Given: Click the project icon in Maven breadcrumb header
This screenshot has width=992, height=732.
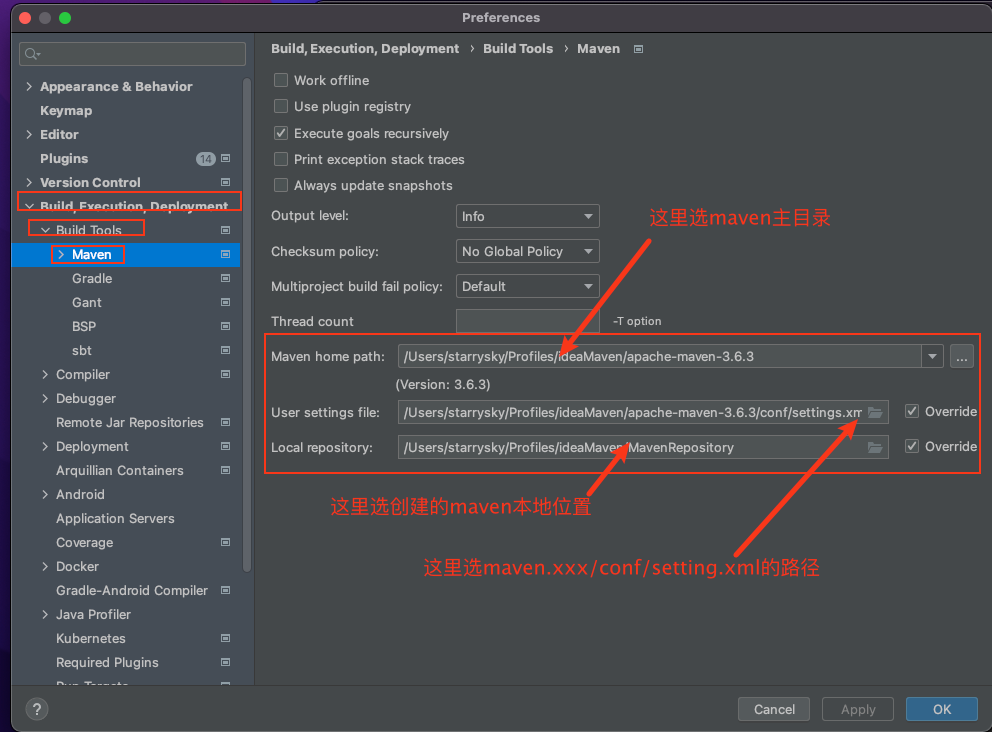Looking at the screenshot, I should click(x=638, y=49).
